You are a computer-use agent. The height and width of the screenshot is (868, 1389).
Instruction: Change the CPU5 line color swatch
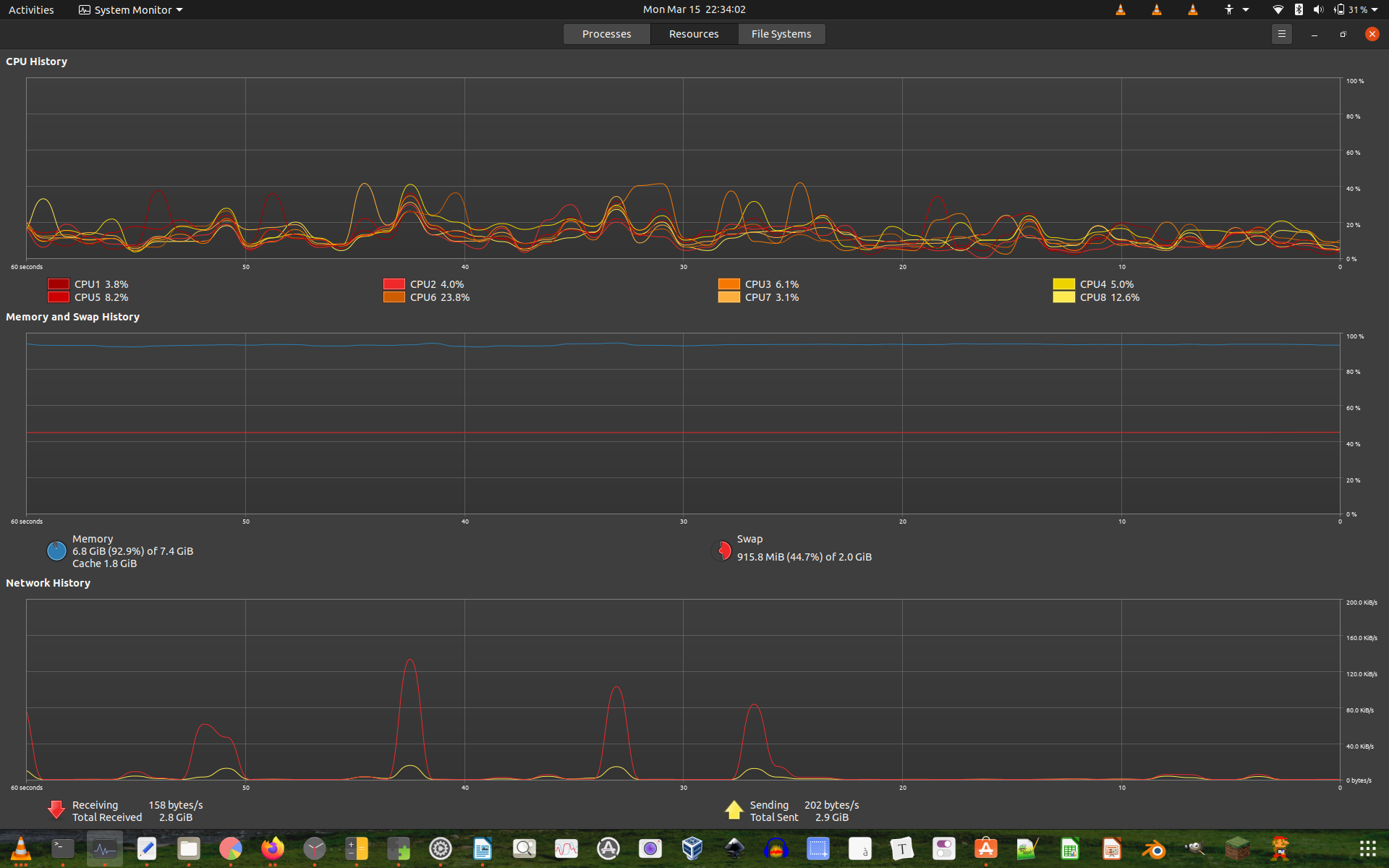coord(59,297)
